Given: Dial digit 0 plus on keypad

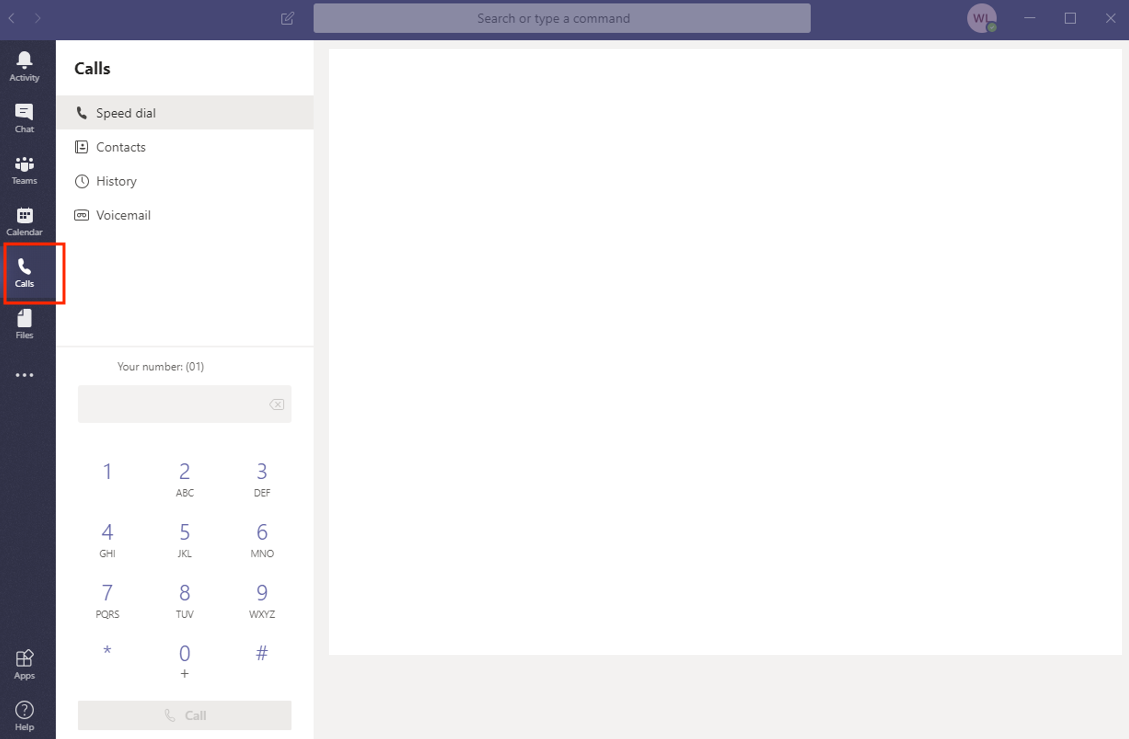Looking at the screenshot, I should (x=184, y=660).
